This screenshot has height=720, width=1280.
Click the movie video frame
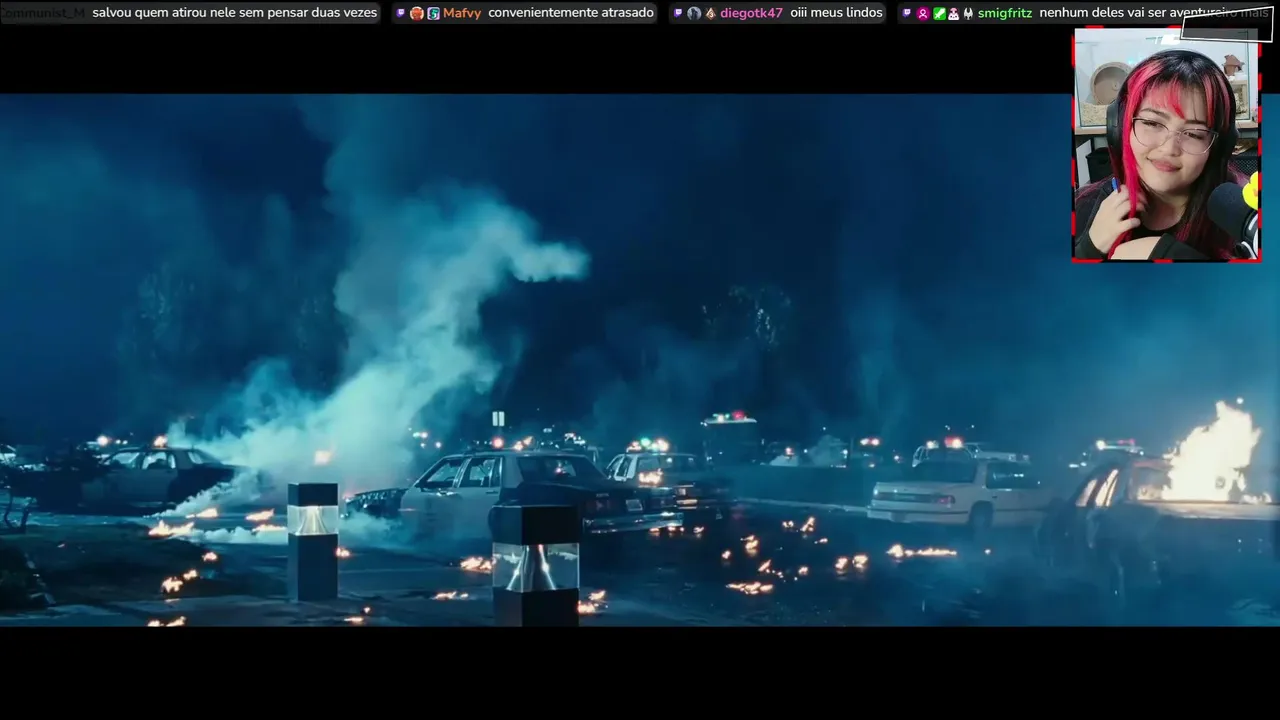pyautogui.click(x=640, y=360)
